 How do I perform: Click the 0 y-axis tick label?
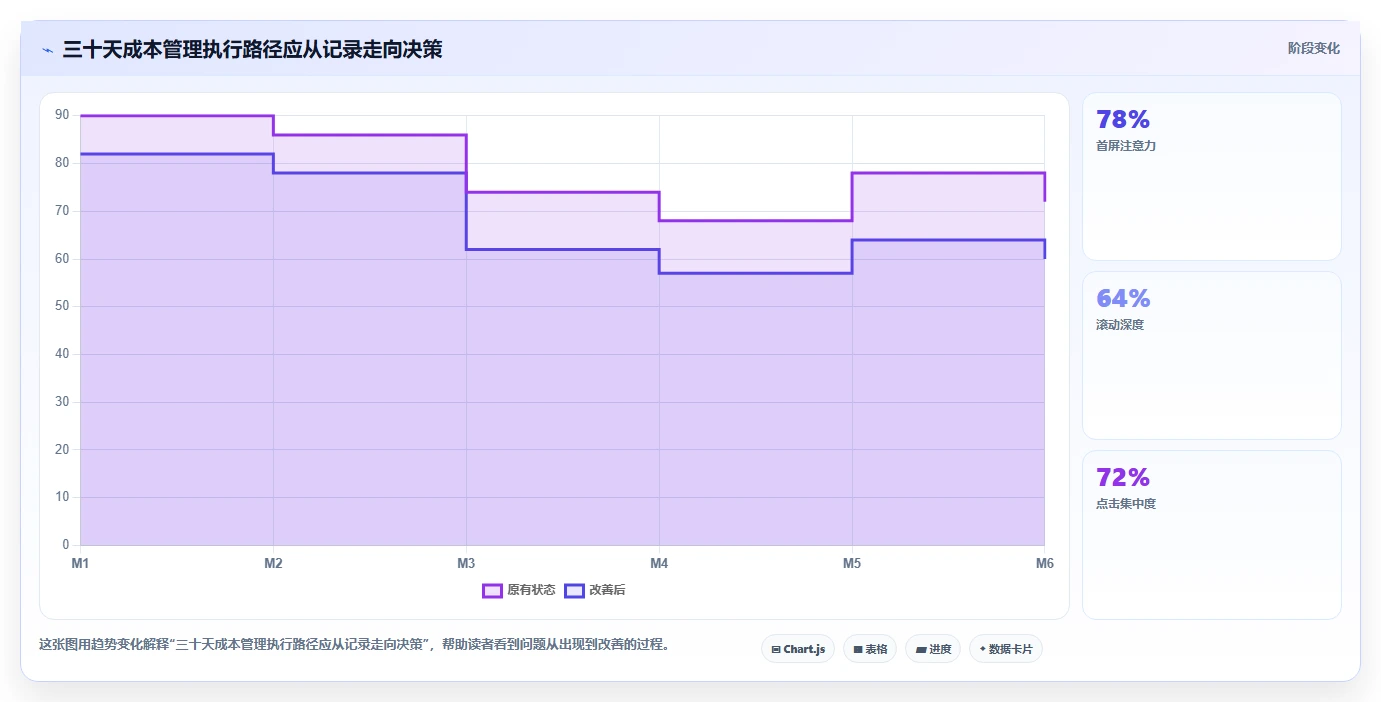click(x=66, y=545)
